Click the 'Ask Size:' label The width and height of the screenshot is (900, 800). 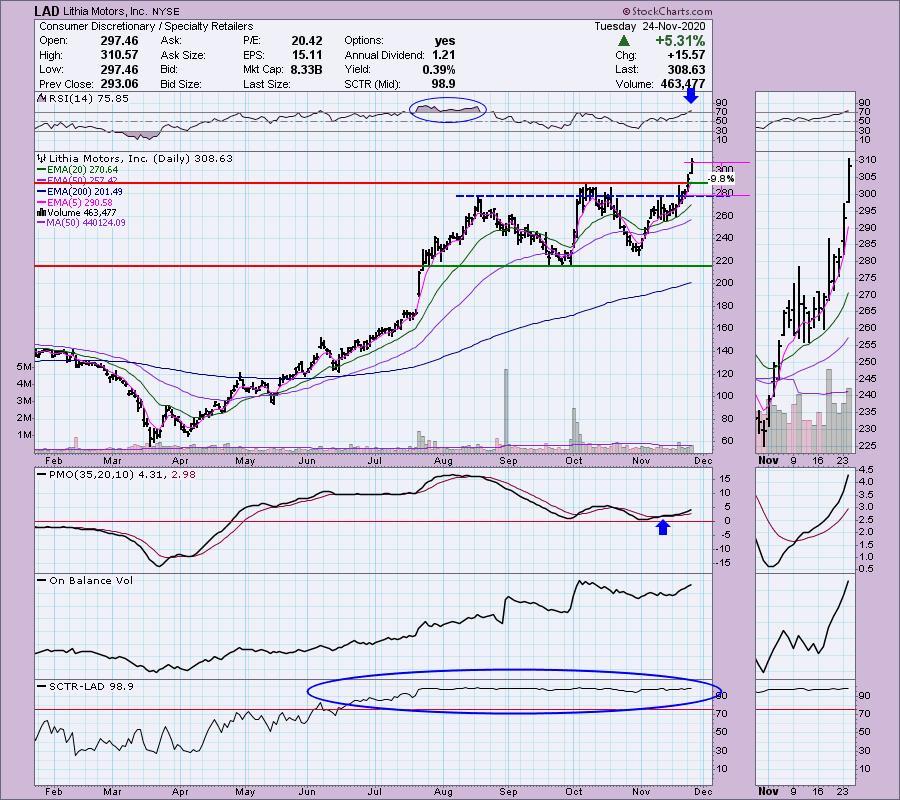coord(183,55)
